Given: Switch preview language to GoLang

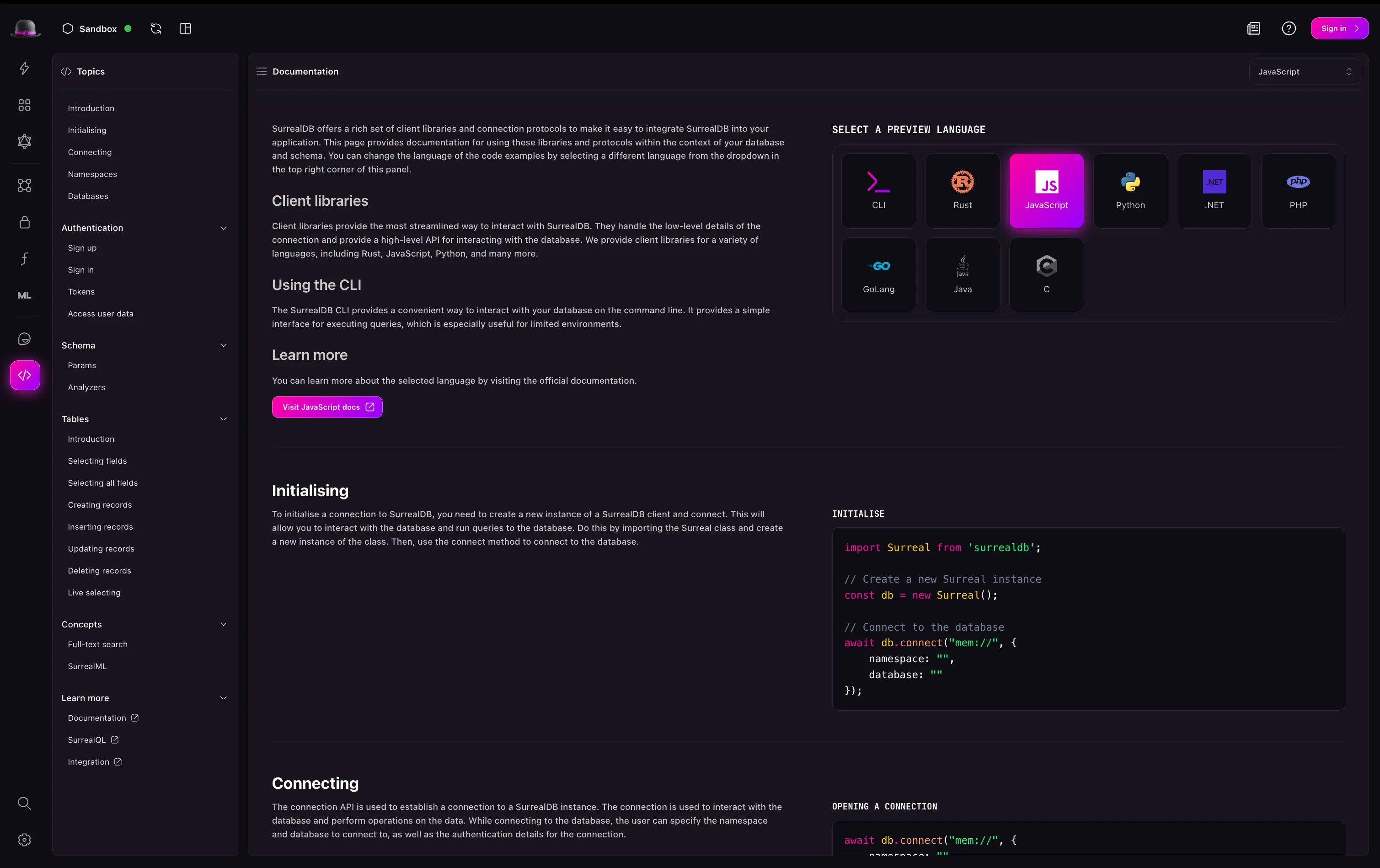Looking at the screenshot, I should (878, 274).
